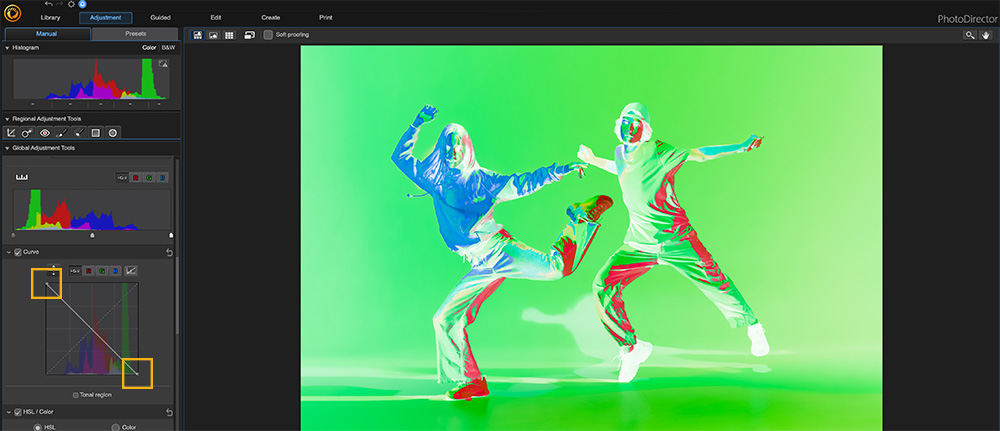Select the crop and straighten tool
The height and width of the screenshot is (431, 1000).
(x=11, y=132)
